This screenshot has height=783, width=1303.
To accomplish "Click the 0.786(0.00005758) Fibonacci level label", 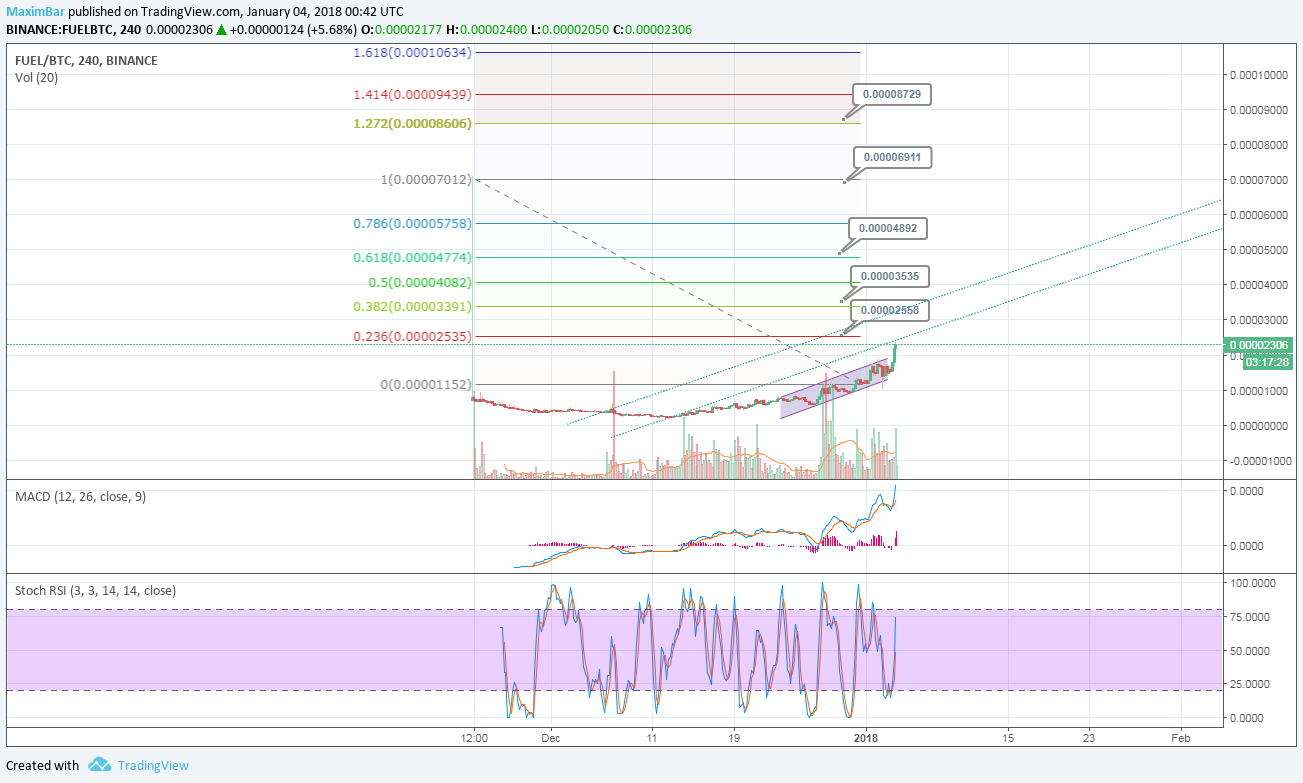I will pyautogui.click(x=412, y=223).
